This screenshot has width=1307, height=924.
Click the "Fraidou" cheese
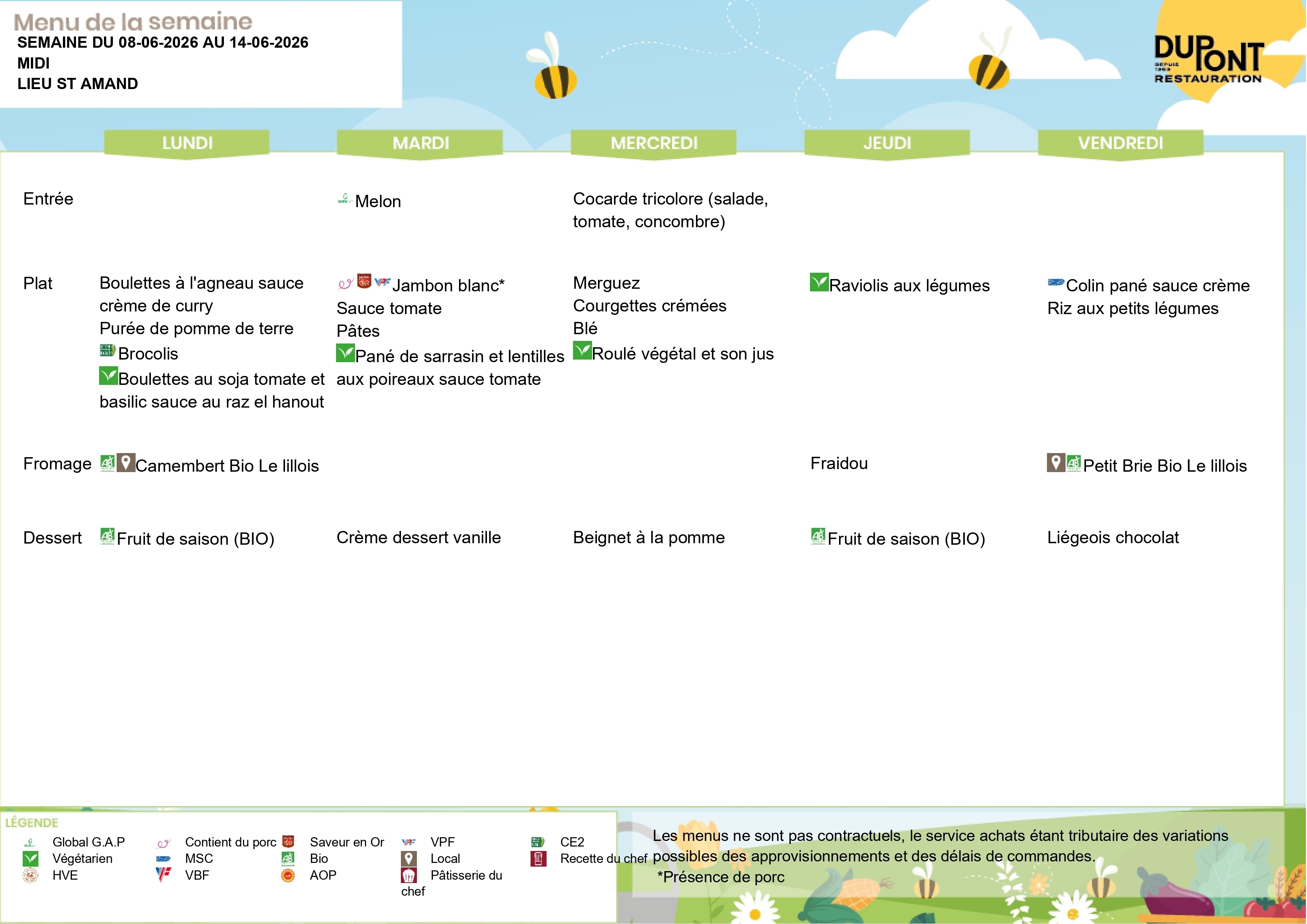click(x=839, y=463)
